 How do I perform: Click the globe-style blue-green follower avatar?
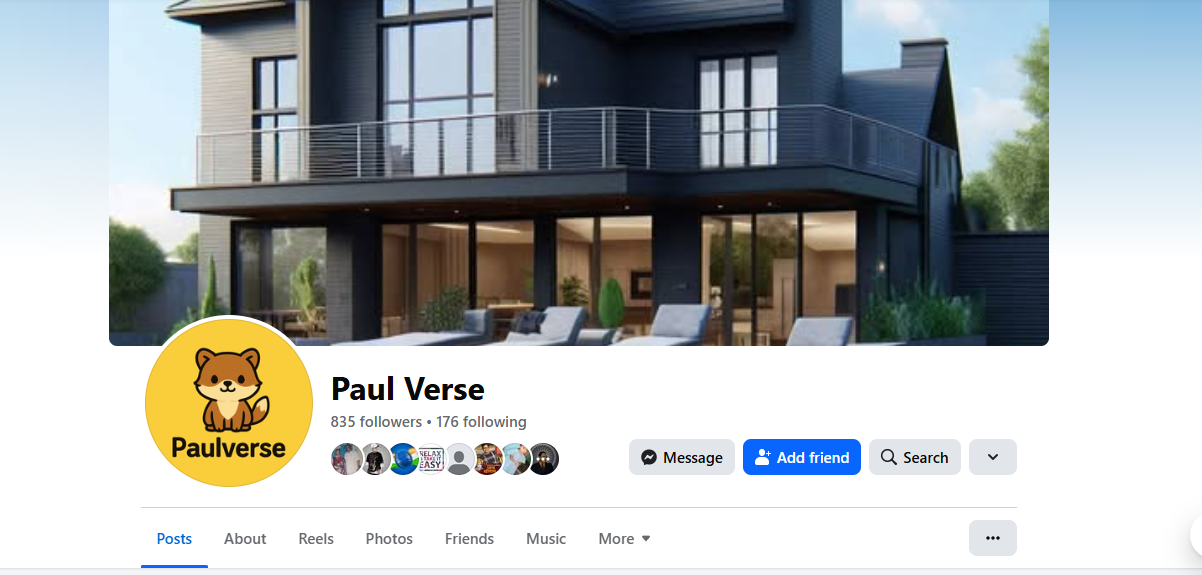(x=403, y=459)
